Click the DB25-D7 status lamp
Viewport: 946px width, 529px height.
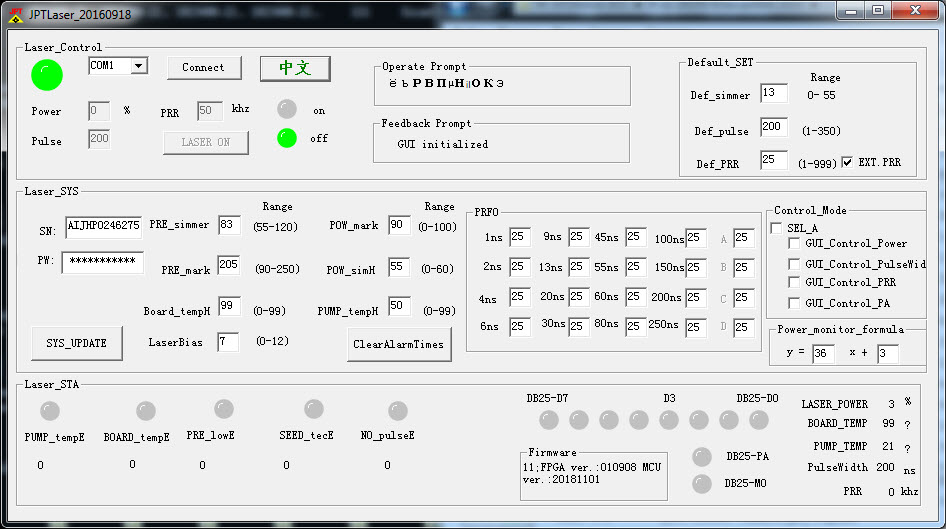point(548,420)
